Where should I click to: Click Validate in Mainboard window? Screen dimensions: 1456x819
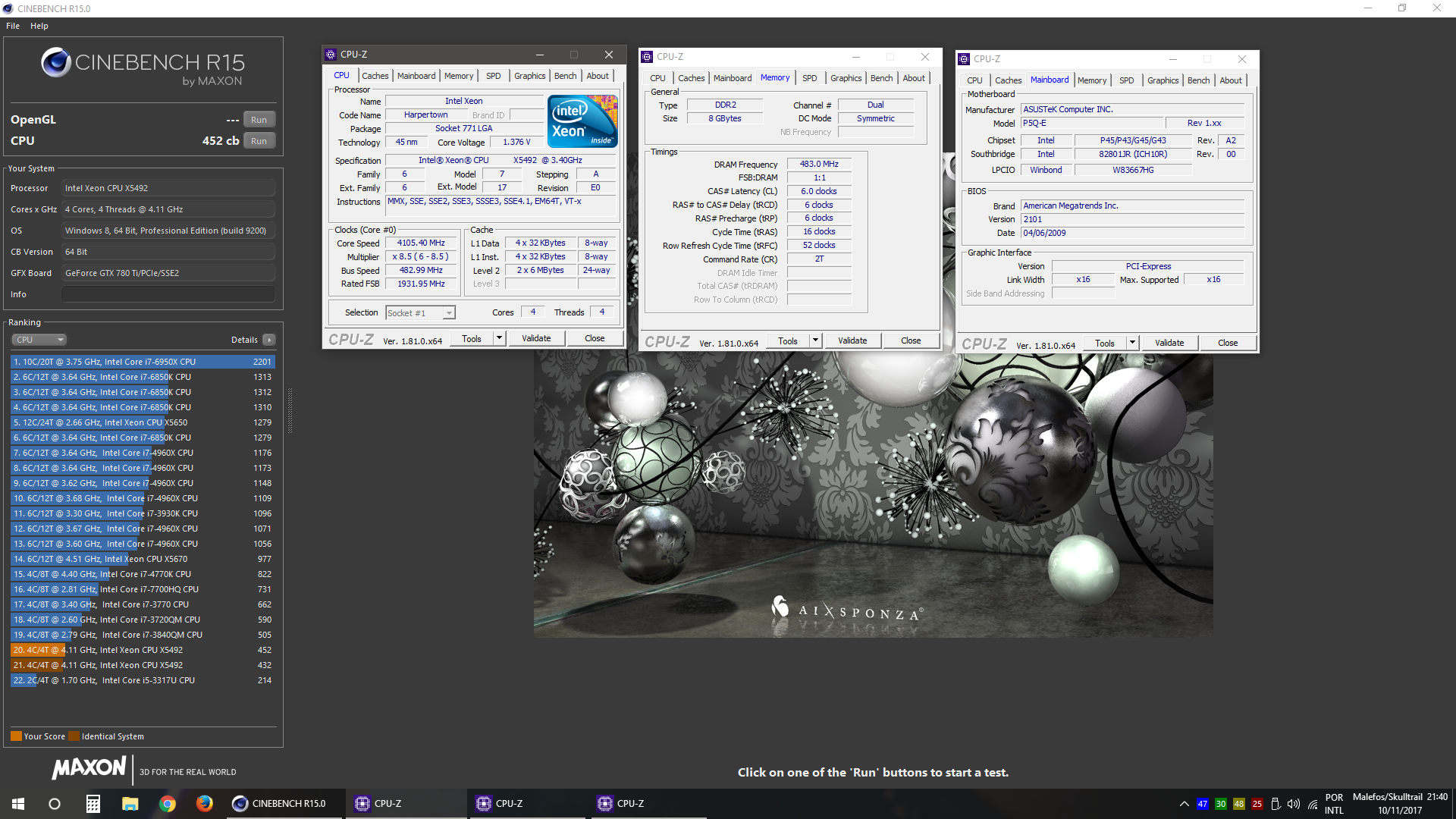[1169, 343]
